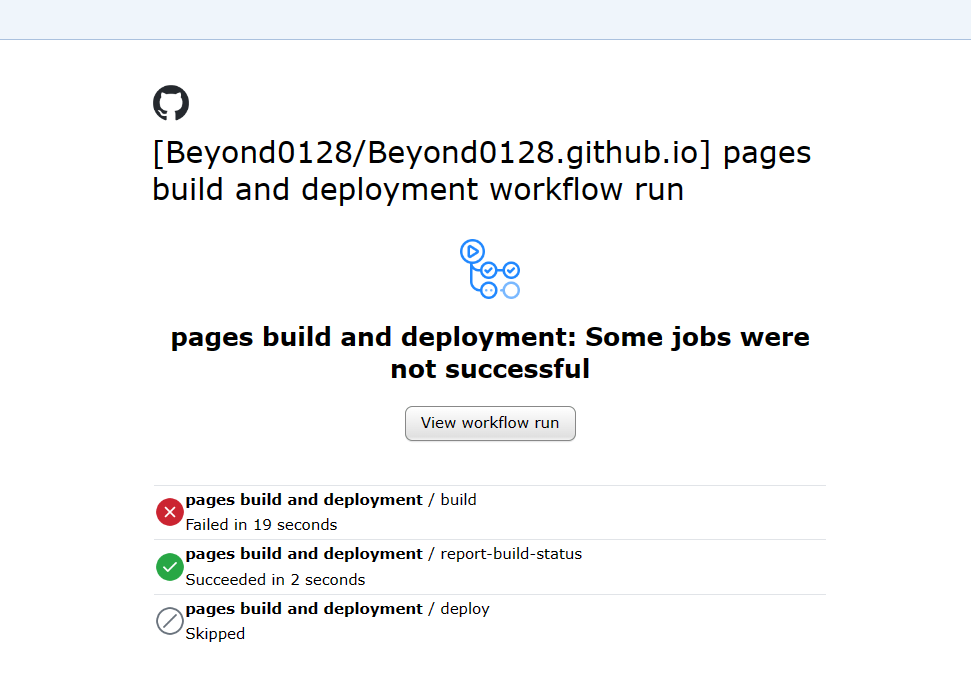
Task: Click the View workflow run button
Action: pyautogui.click(x=490, y=423)
